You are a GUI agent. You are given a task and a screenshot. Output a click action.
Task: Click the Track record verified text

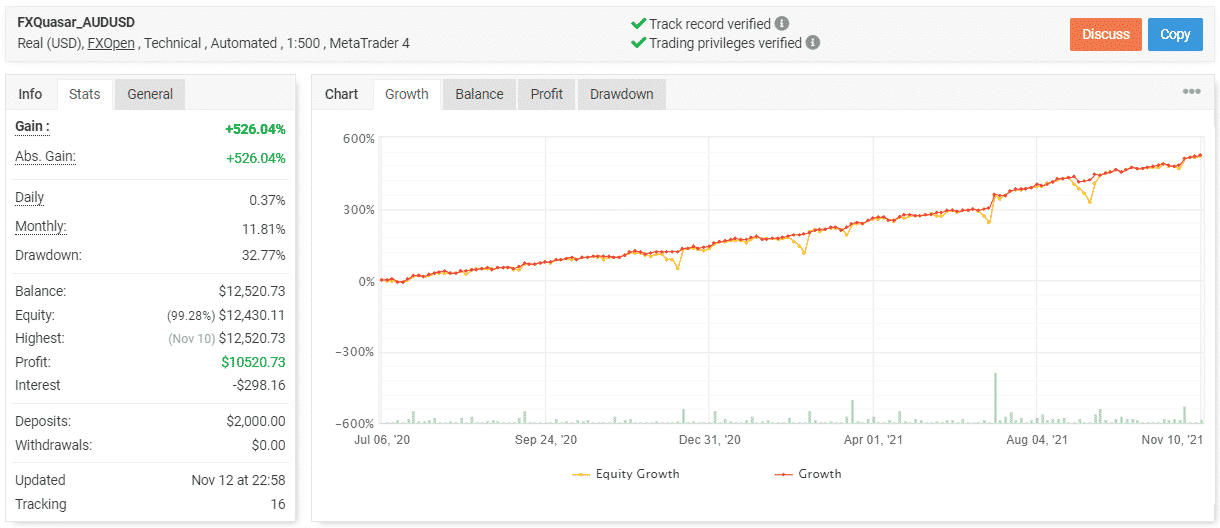[x=710, y=23]
